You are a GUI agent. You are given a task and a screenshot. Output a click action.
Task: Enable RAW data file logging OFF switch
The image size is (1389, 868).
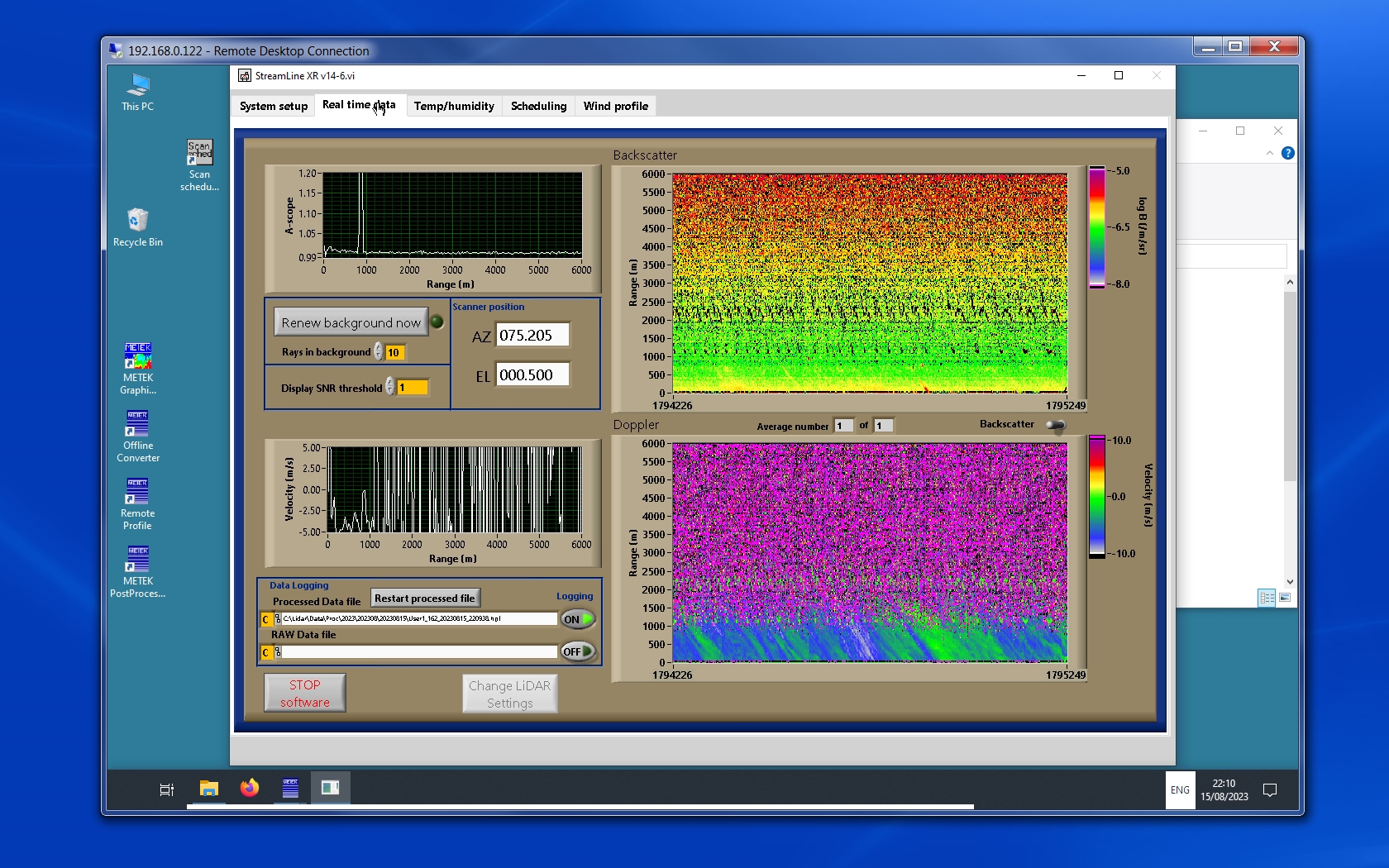point(577,651)
